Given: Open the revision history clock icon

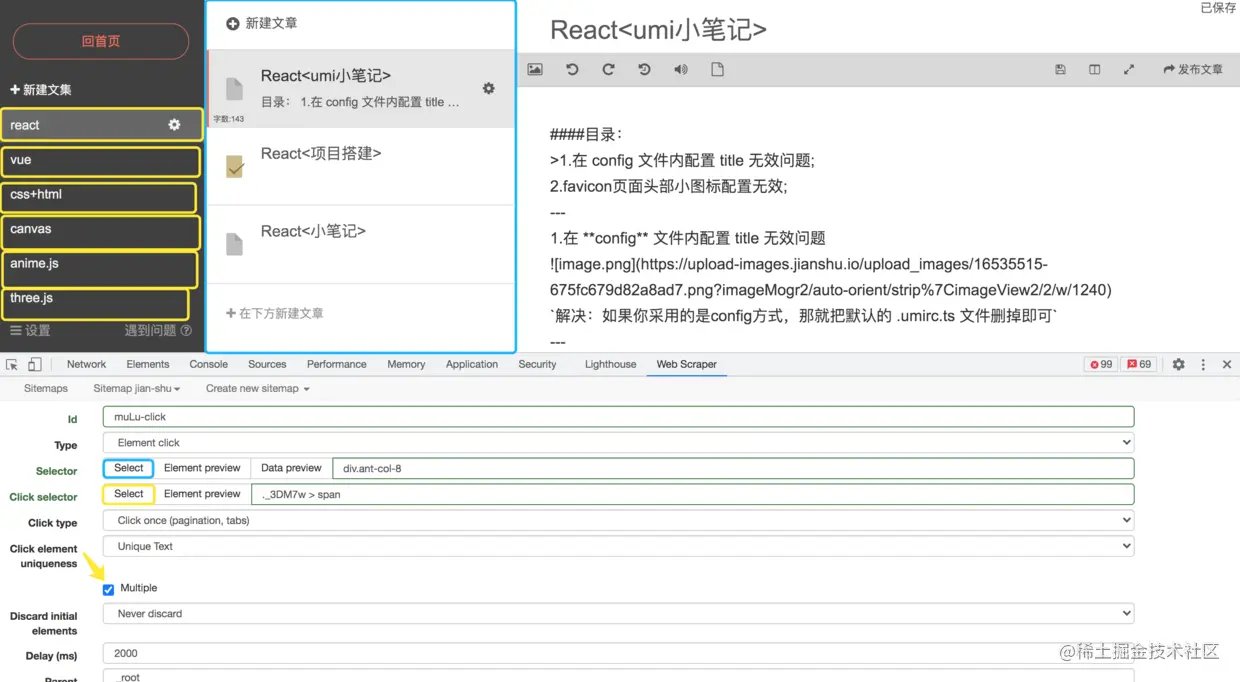Looking at the screenshot, I should click(x=644, y=70).
